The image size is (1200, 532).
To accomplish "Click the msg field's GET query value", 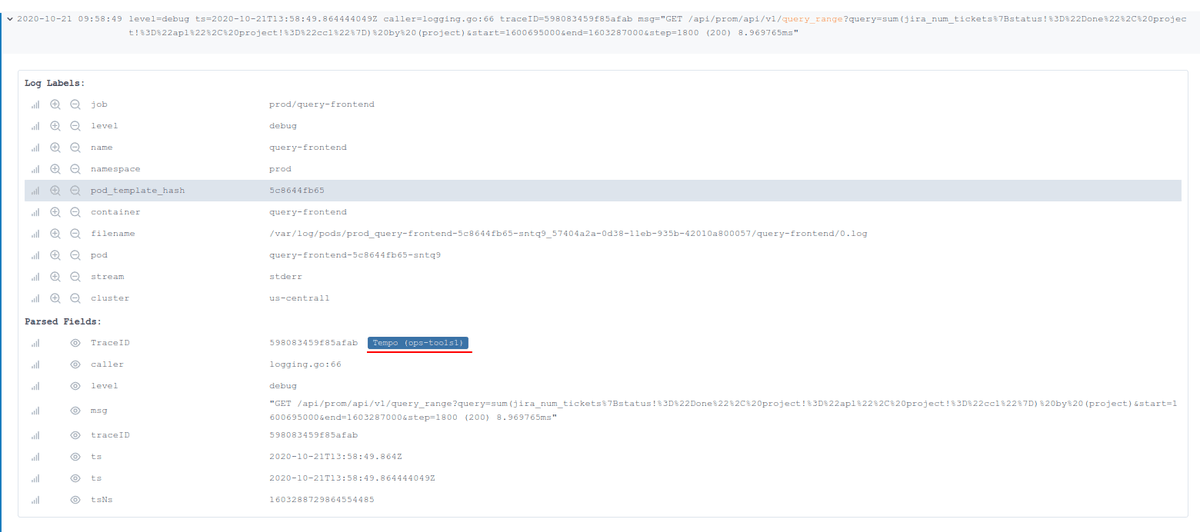I will click(723, 409).
